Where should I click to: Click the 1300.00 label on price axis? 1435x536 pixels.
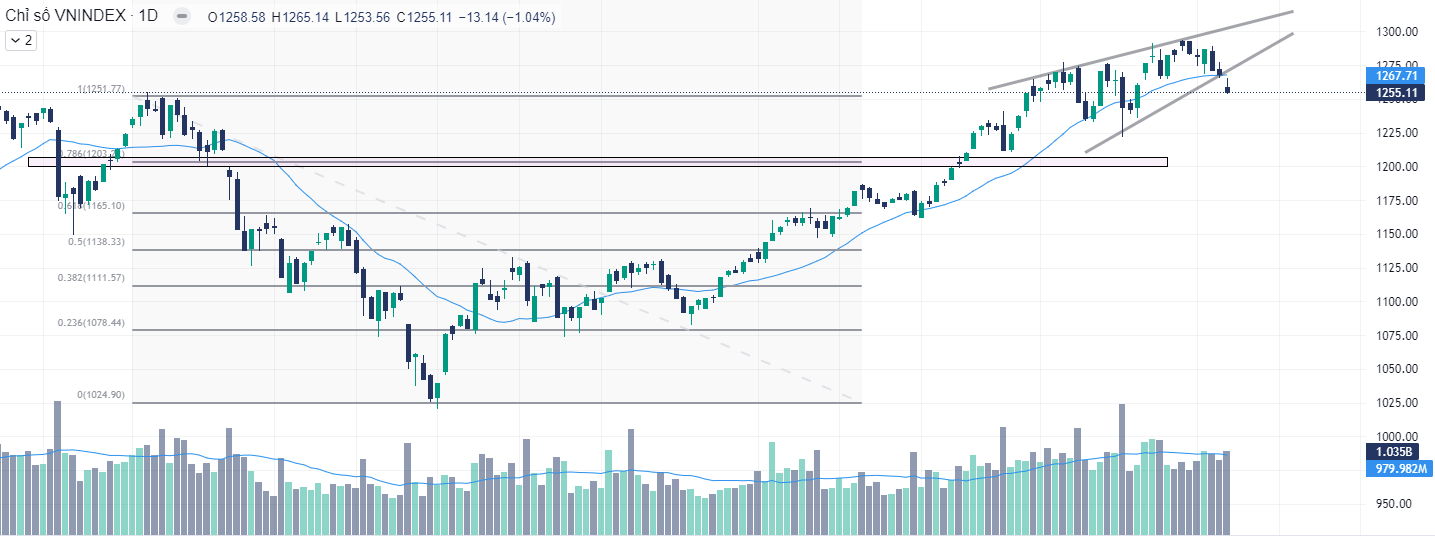click(1398, 32)
